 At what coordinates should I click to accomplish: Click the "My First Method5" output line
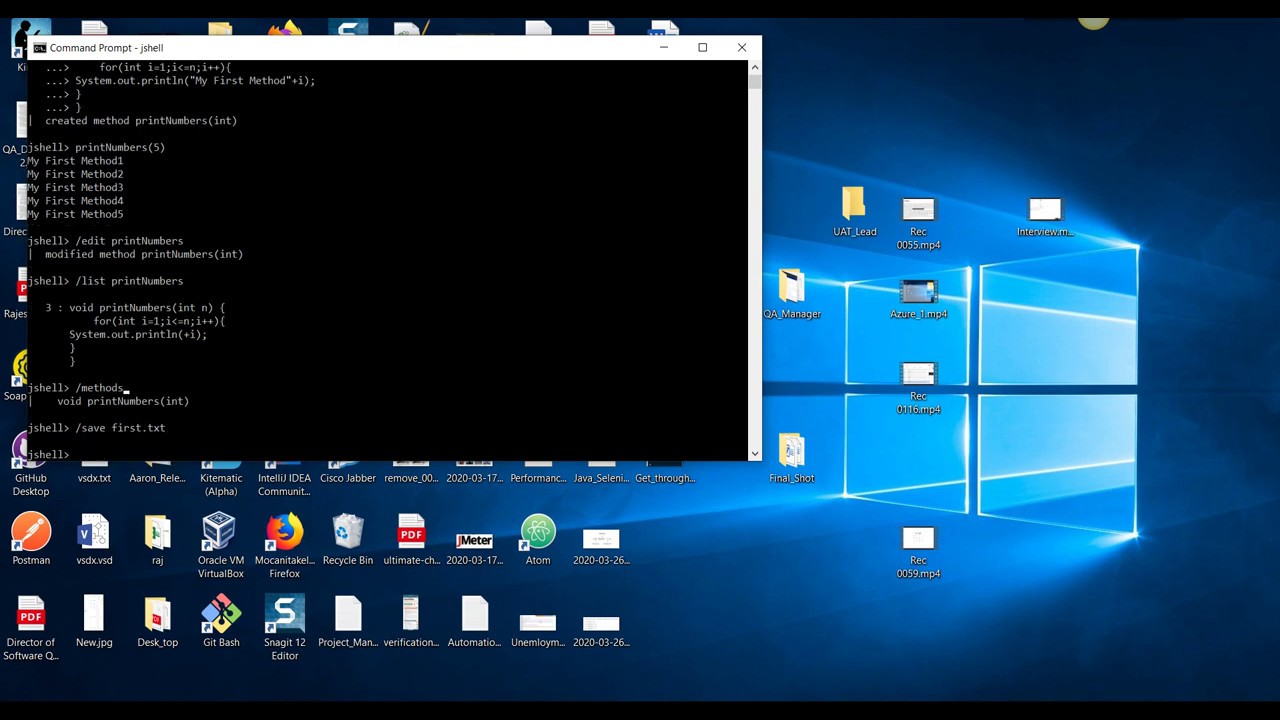(x=75, y=214)
